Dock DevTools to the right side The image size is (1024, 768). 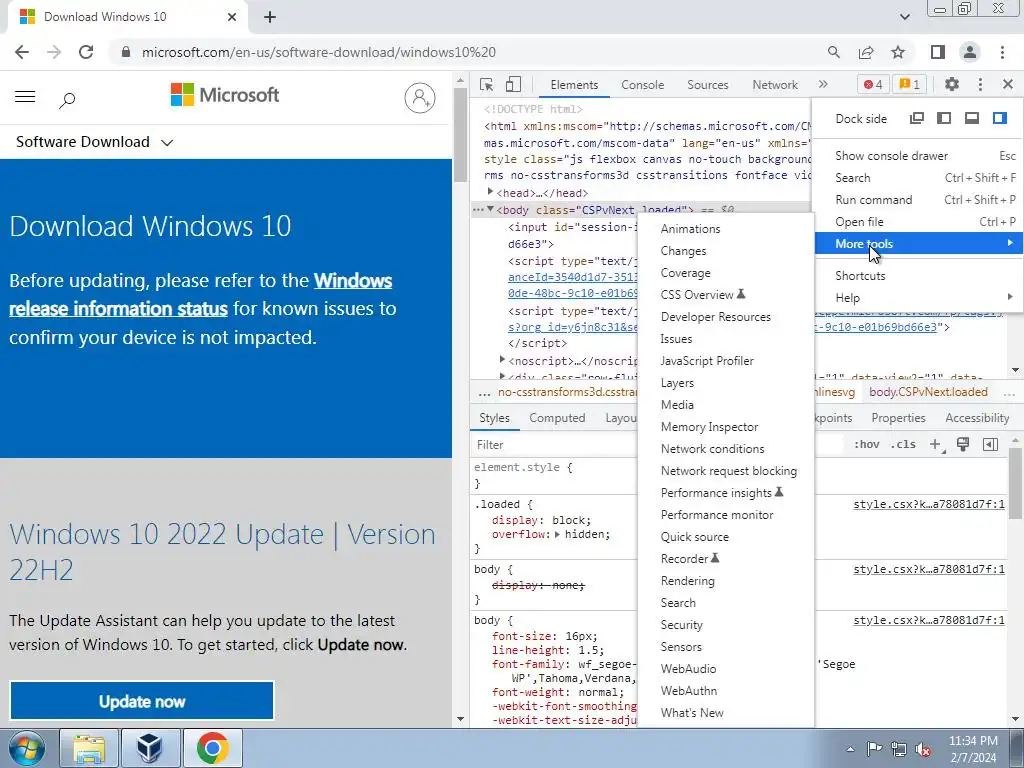tap(999, 118)
